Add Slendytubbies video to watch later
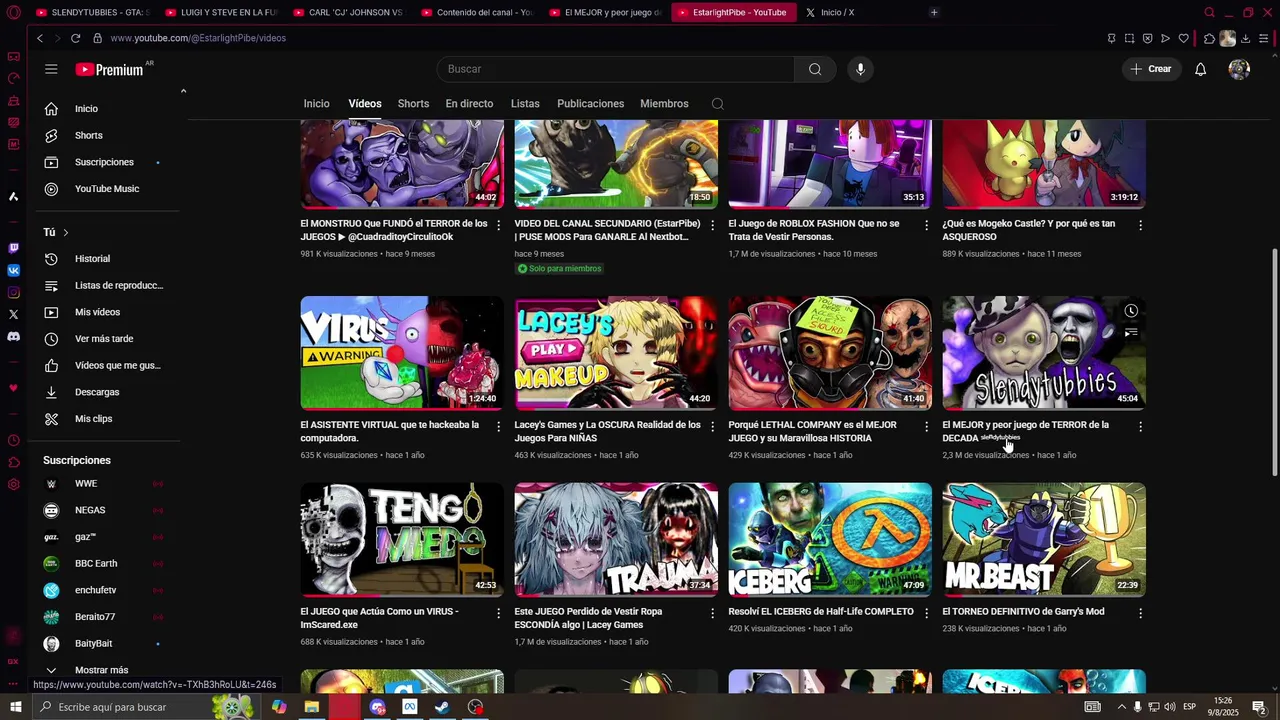 pyautogui.click(x=1131, y=311)
